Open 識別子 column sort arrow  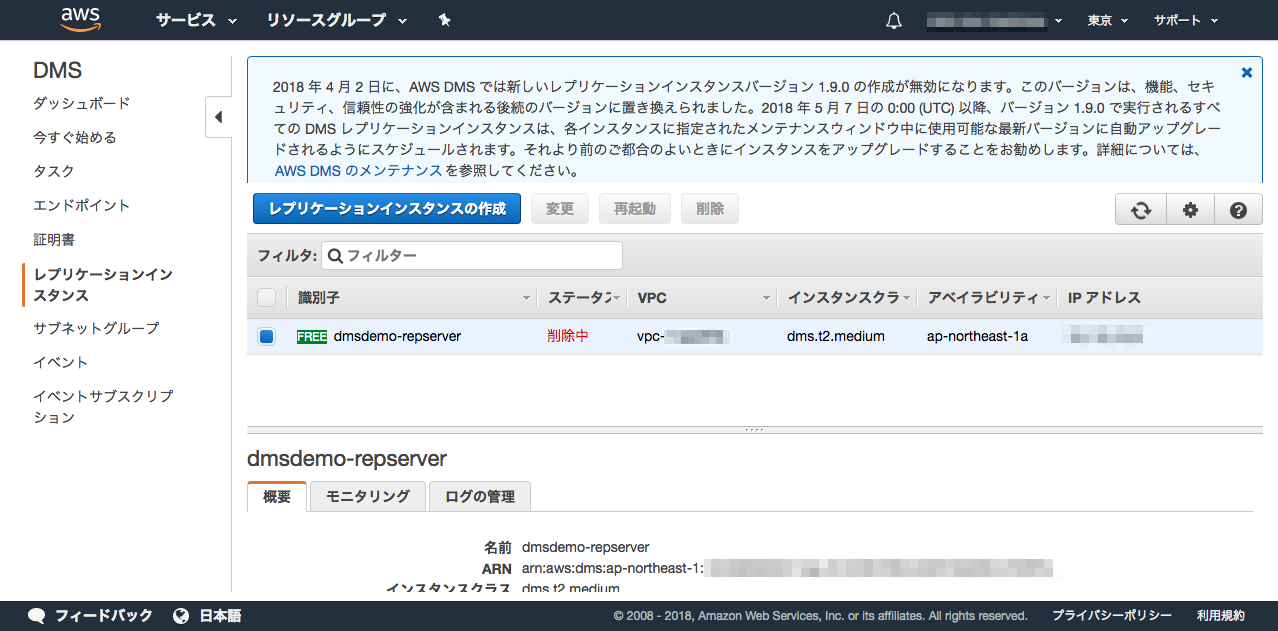[527, 298]
